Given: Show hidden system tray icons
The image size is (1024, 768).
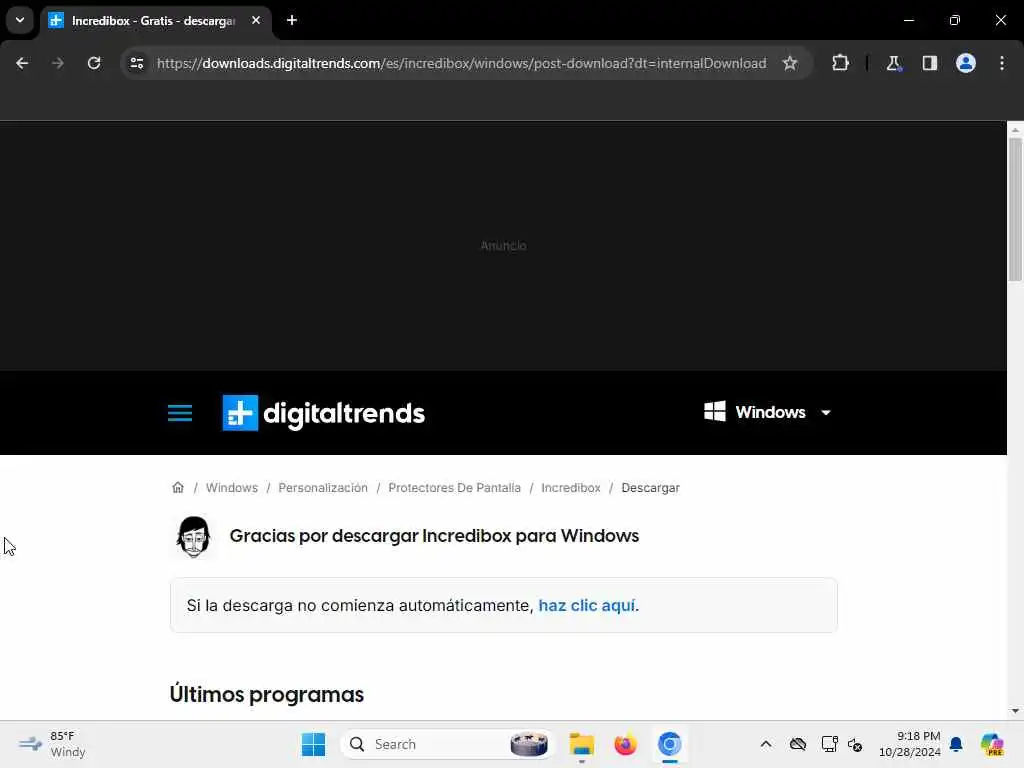Looking at the screenshot, I should (x=766, y=744).
